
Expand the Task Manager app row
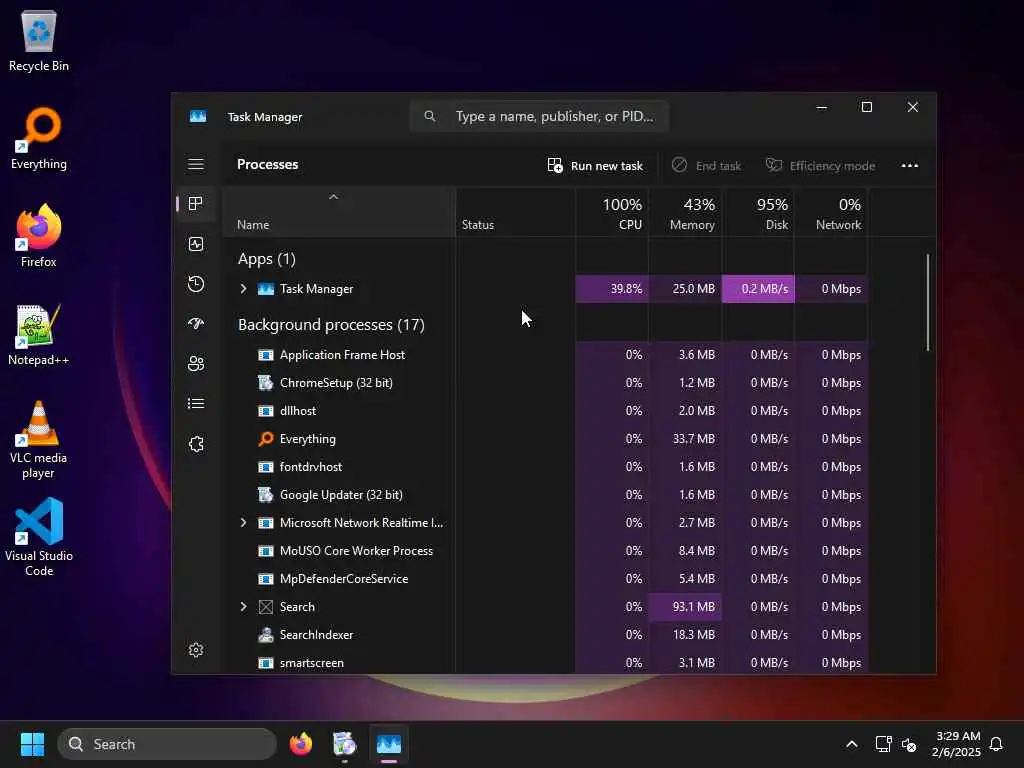[x=243, y=289]
